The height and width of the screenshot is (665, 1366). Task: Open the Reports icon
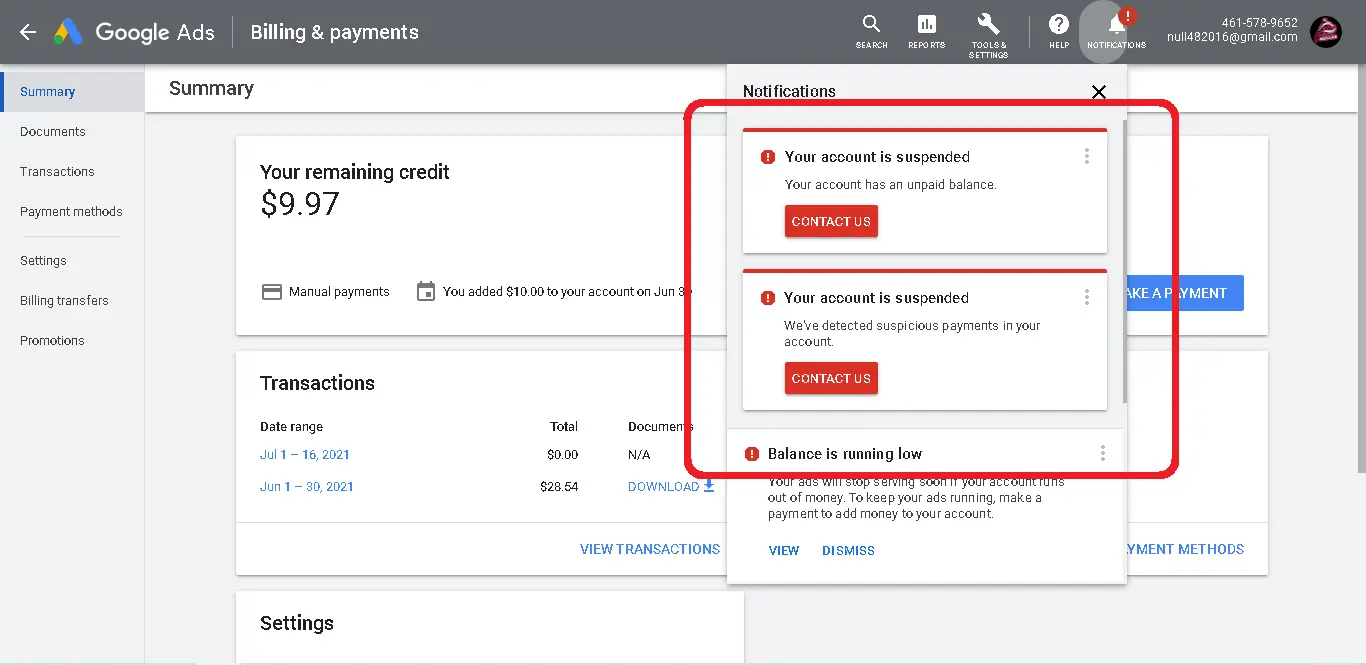click(926, 31)
